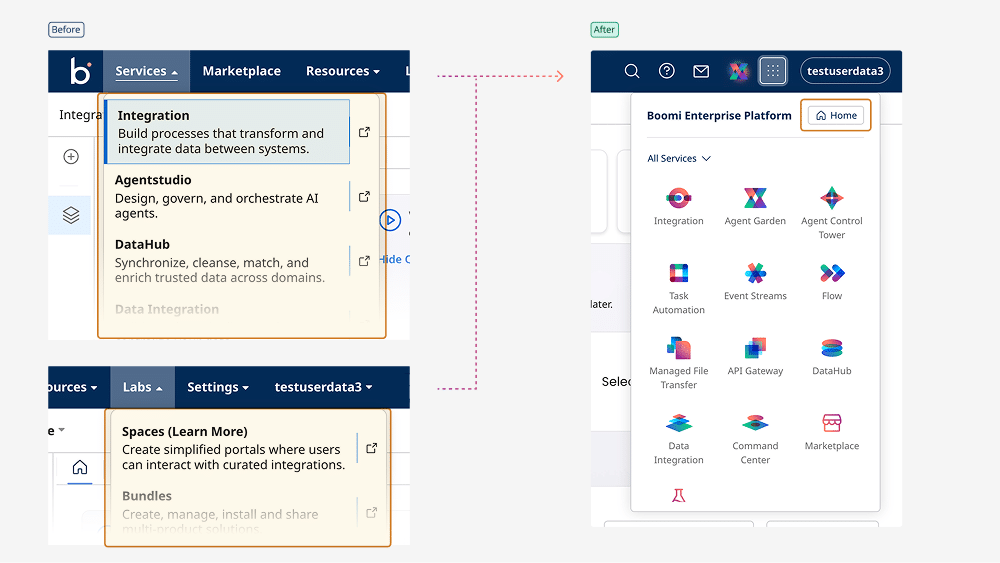1000x563 pixels.
Task: Open the Command Center icon
Action: [755, 424]
